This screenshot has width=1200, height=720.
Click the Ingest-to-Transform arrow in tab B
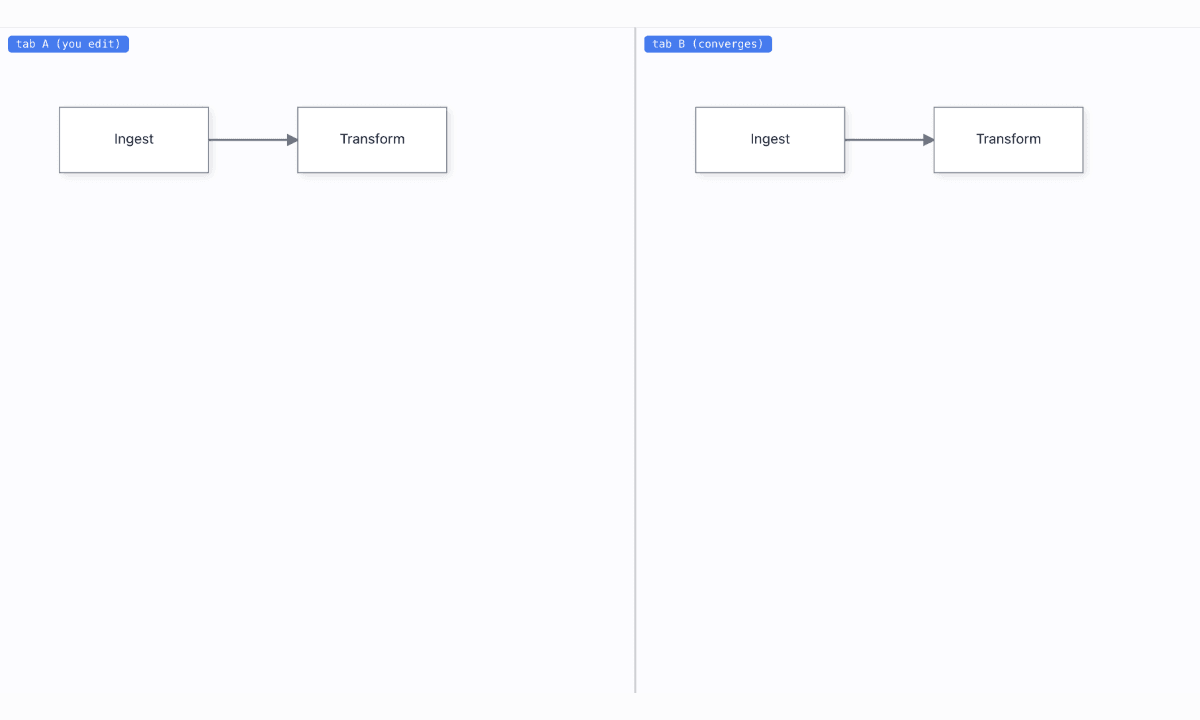click(x=889, y=140)
